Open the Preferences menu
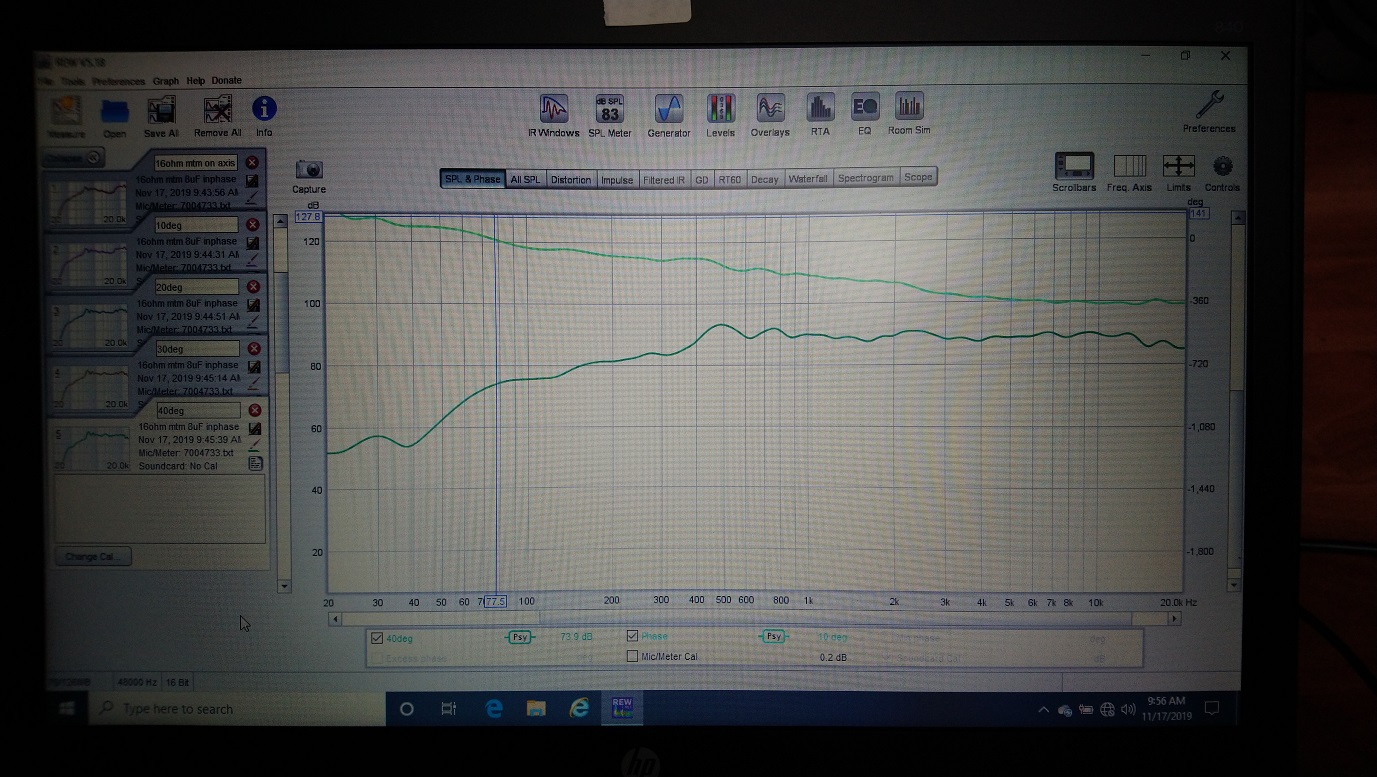The width and height of the screenshot is (1377, 777). click(x=119, y=81)
